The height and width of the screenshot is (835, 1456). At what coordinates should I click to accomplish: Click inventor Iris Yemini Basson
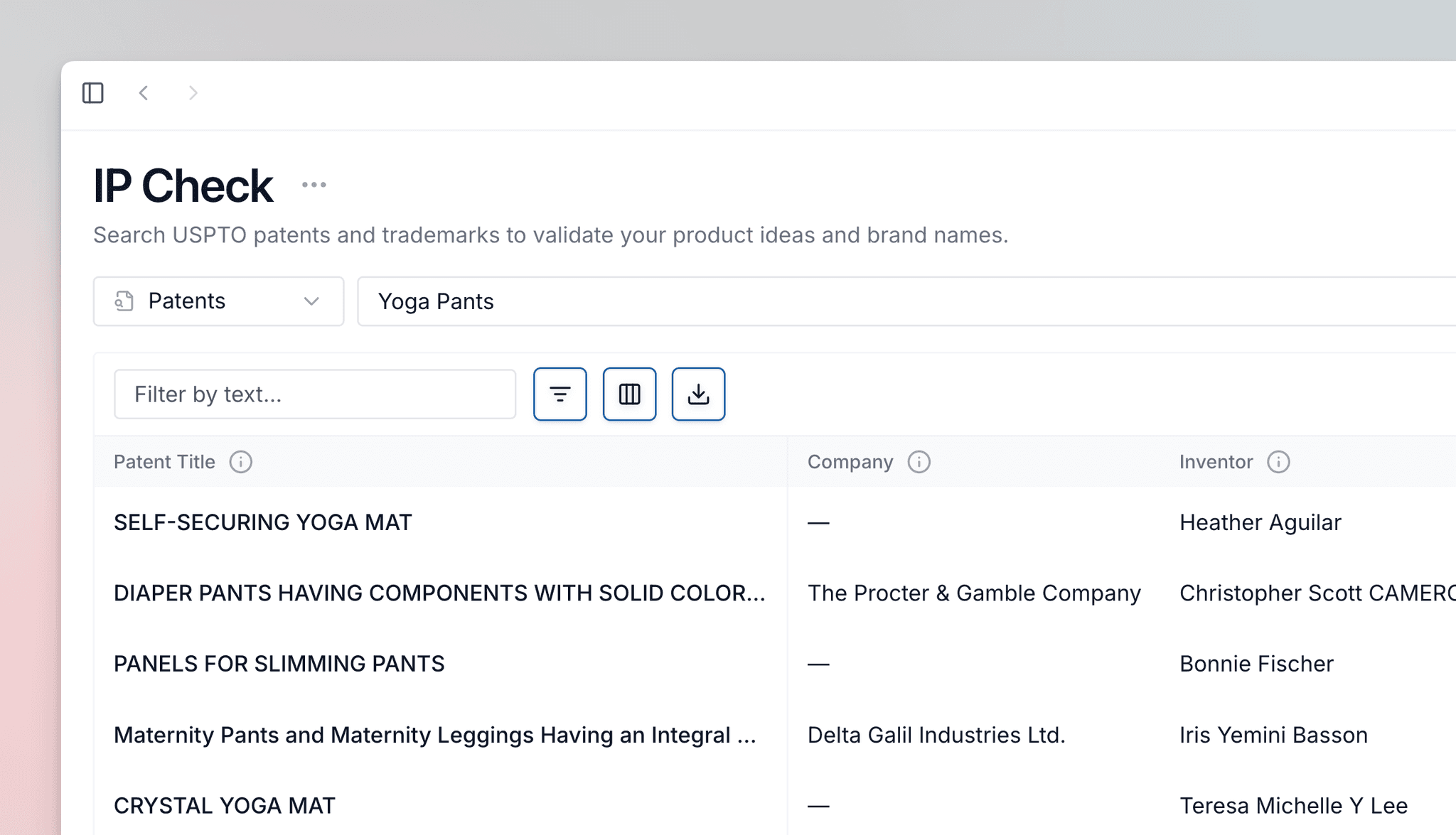[x=1273, y=735]
